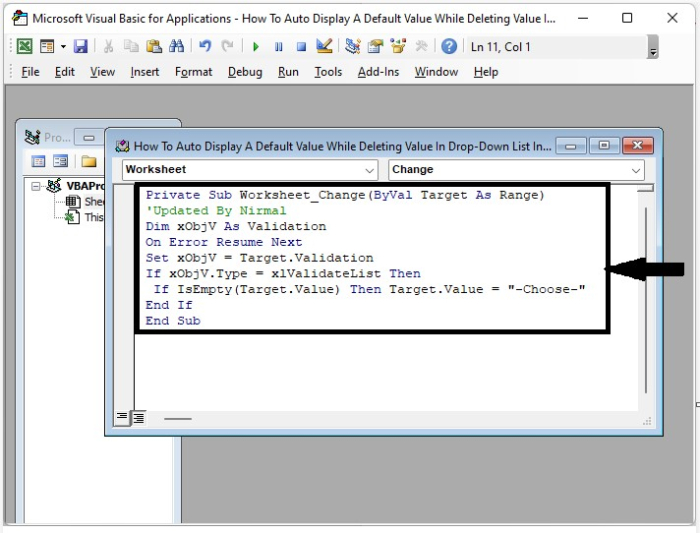Click the code window horizontal scrollbar
This screenshot has width=700, height=533.
coord(178,419)
